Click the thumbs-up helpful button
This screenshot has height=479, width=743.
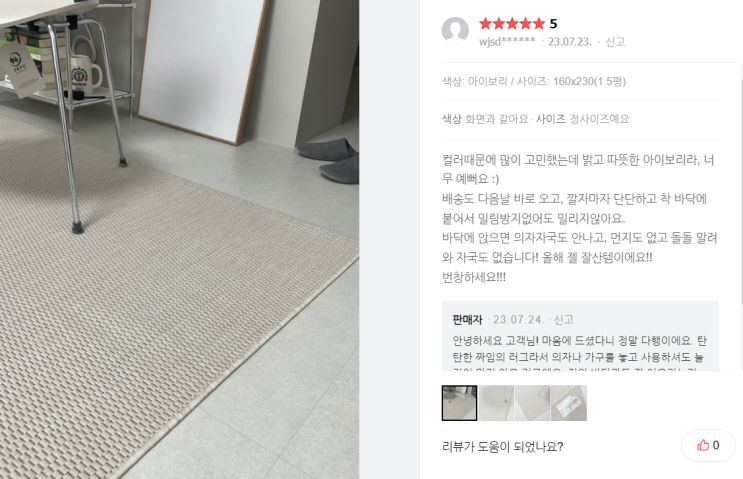pos(708,445)
